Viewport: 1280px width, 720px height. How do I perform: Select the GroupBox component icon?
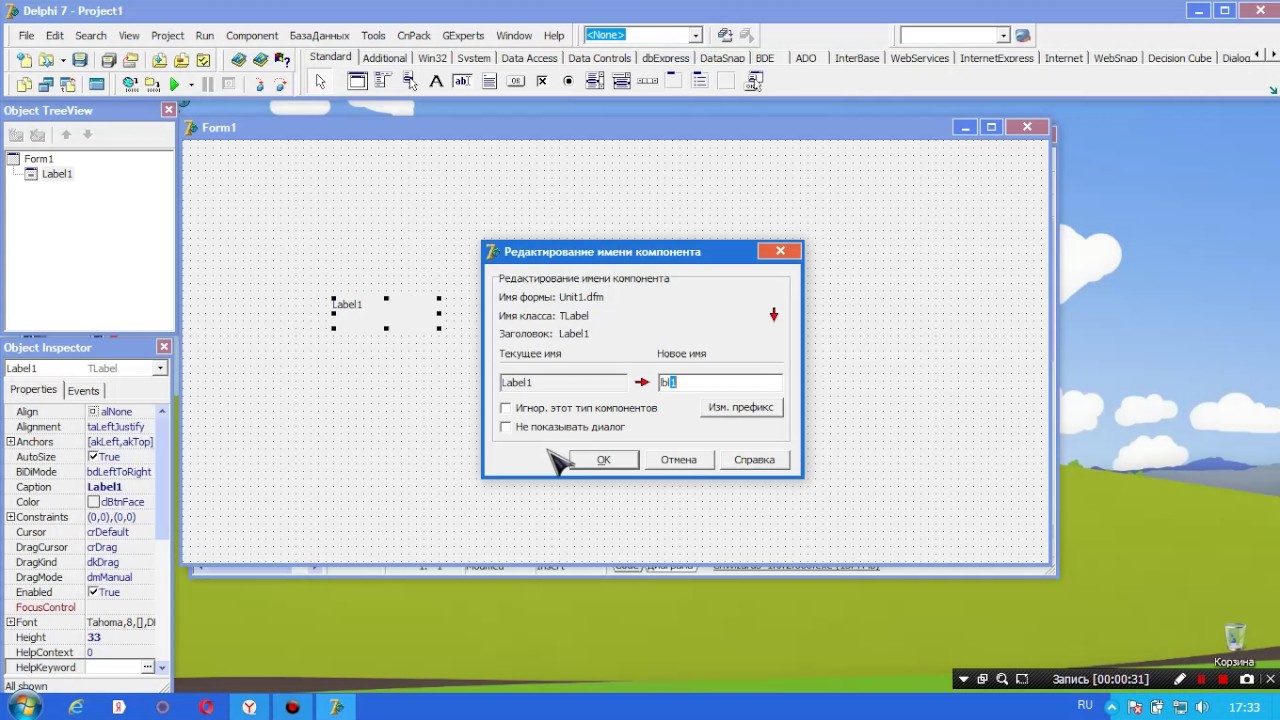(673, 81)
